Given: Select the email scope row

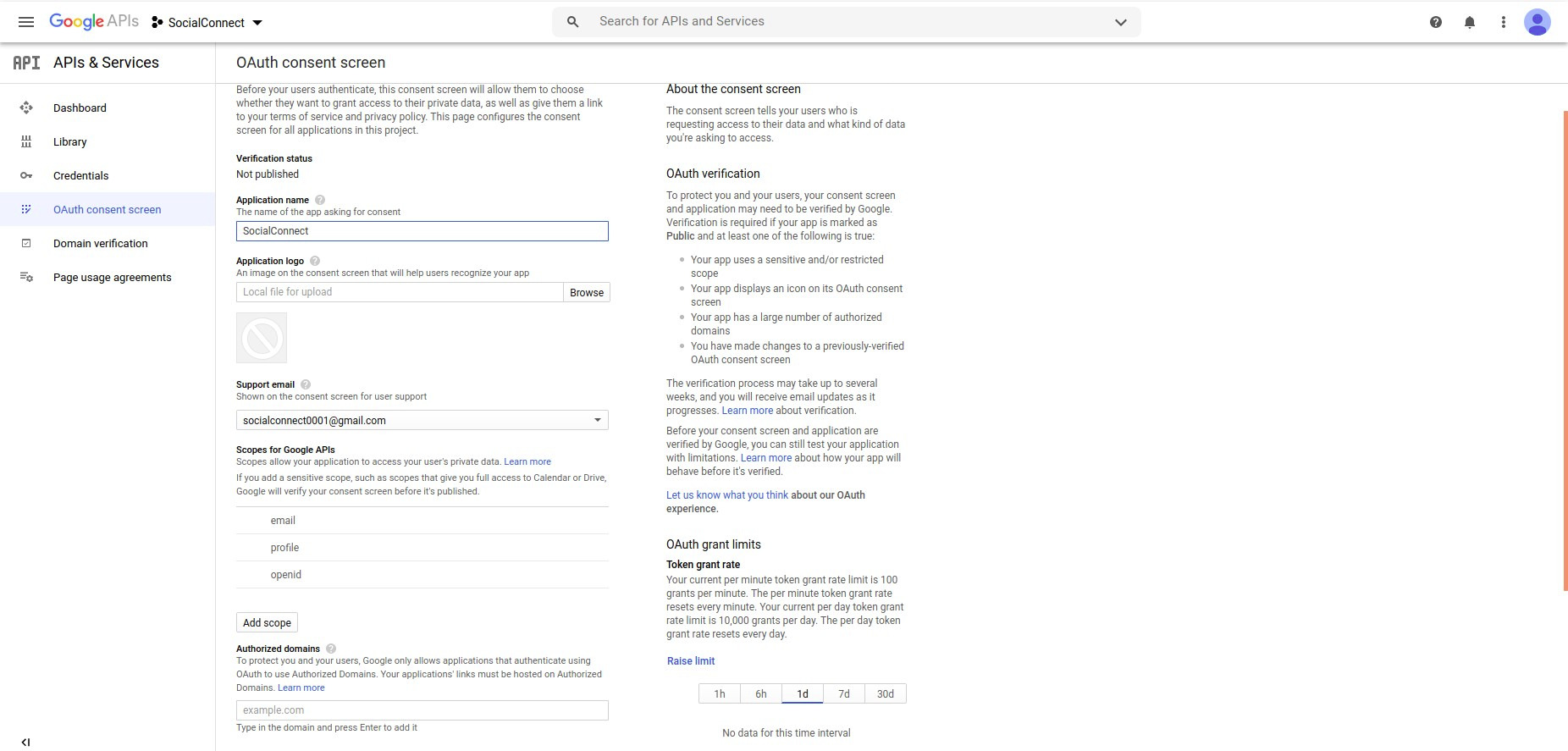Looking at the screenshot, I should 422,521.
